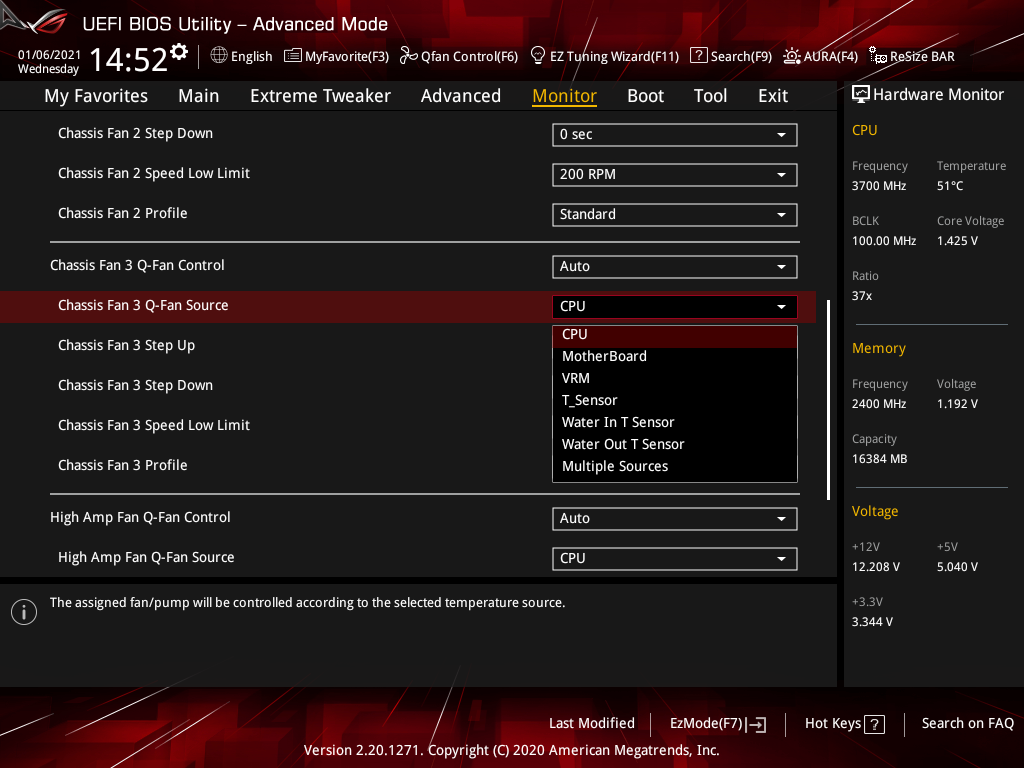Screen dimensions: 1024x768
Task: Click Memory capacity 16384 MB value
Action: (880, 459)
